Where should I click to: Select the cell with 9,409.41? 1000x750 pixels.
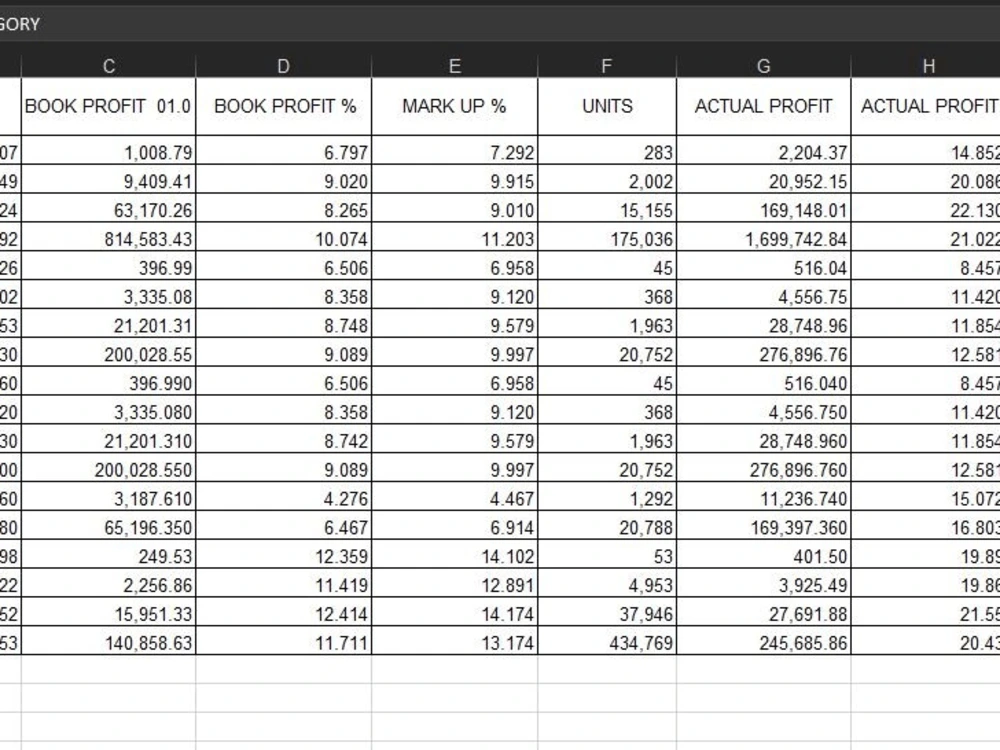(x=108, y=179)
